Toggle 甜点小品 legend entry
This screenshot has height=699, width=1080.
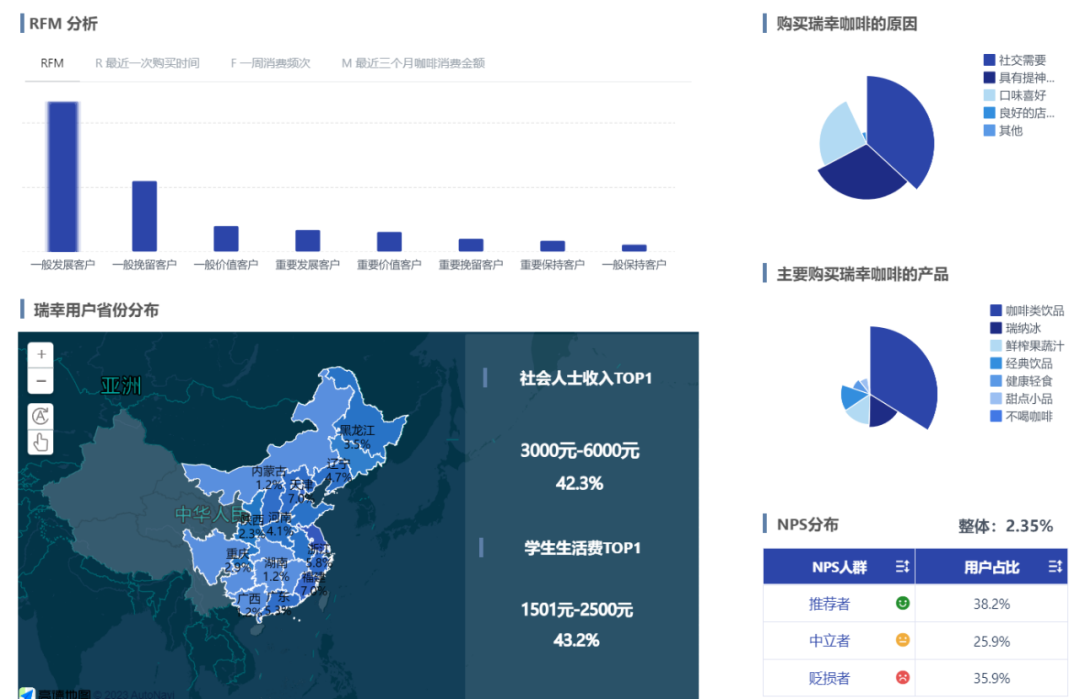(1021, 398)
